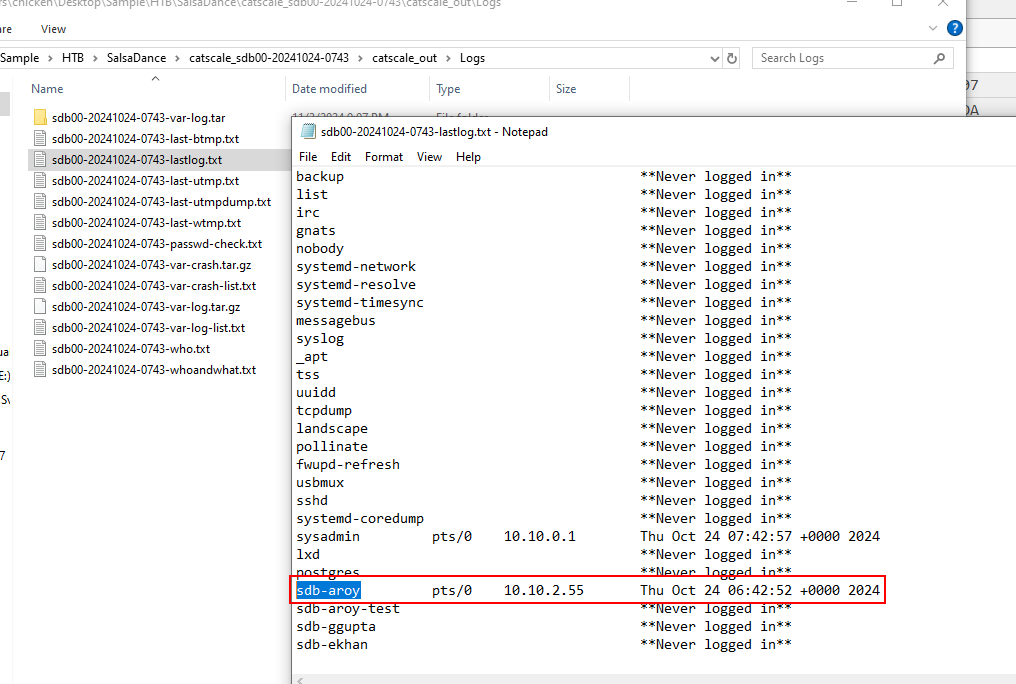Open the Notepad View menu
The width and height of the screenshot is (1016, 684).
[x=429, y=157]
